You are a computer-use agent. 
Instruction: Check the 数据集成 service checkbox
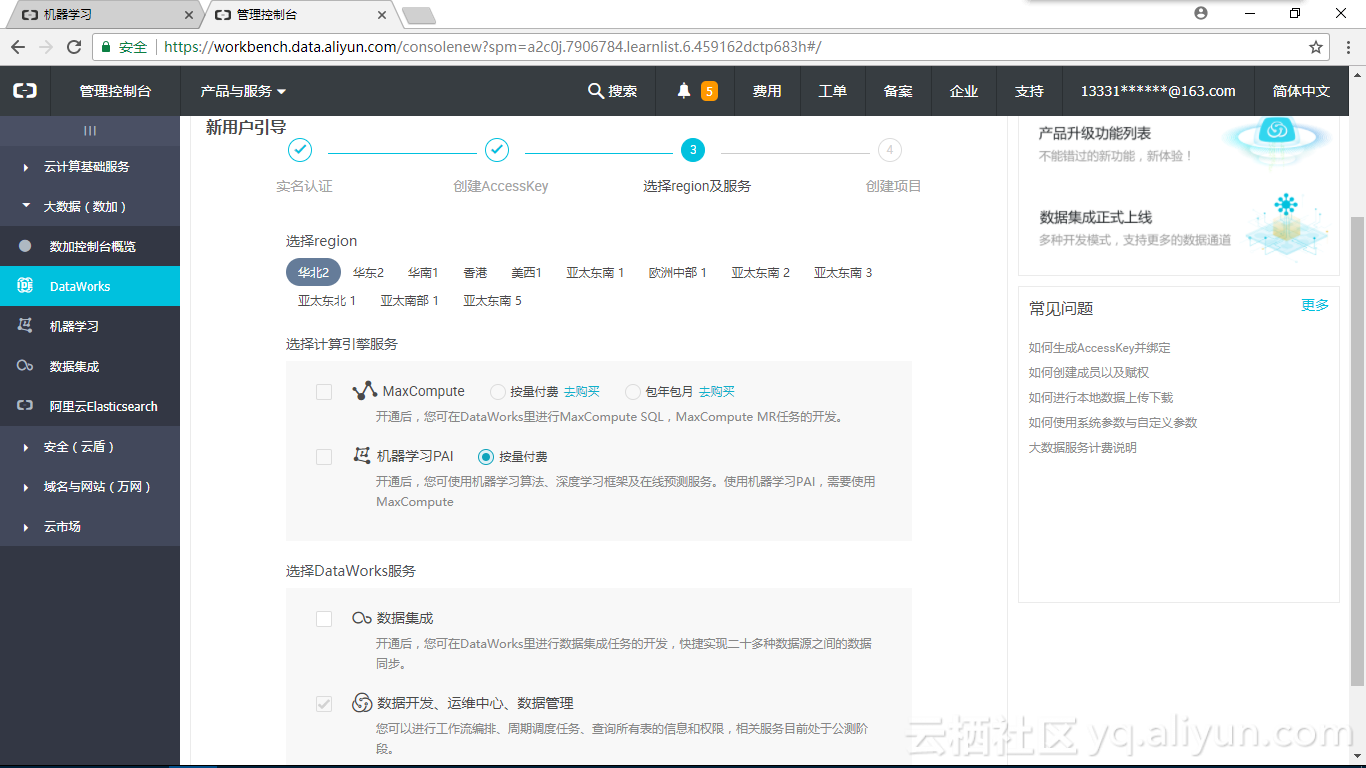324,619
